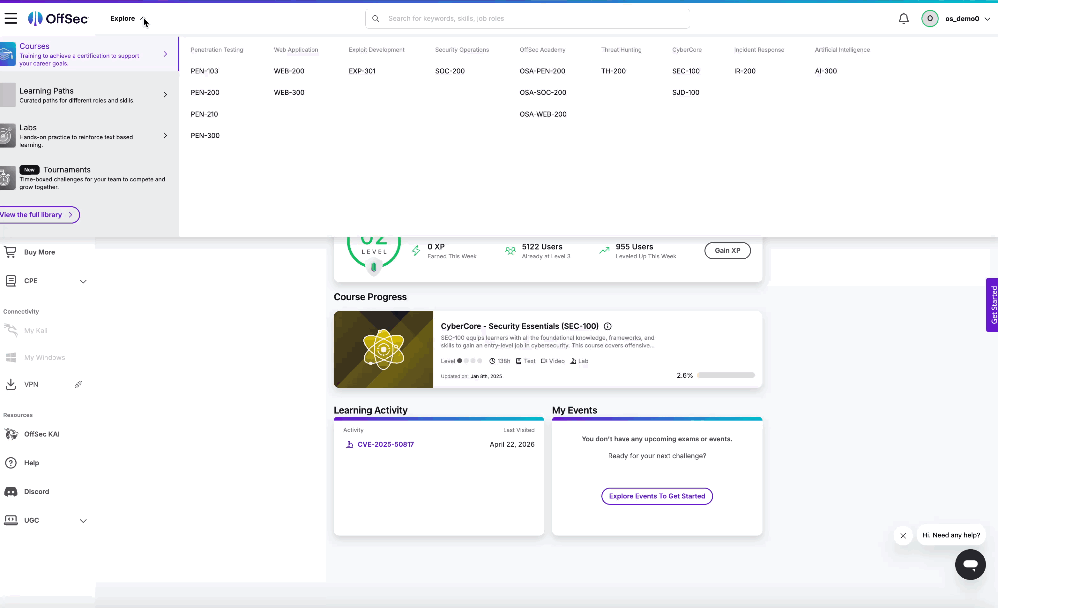Click the XP lightning bolt icon
The width and height of the screenshot is (1080, 608).
tap(416, 251)
